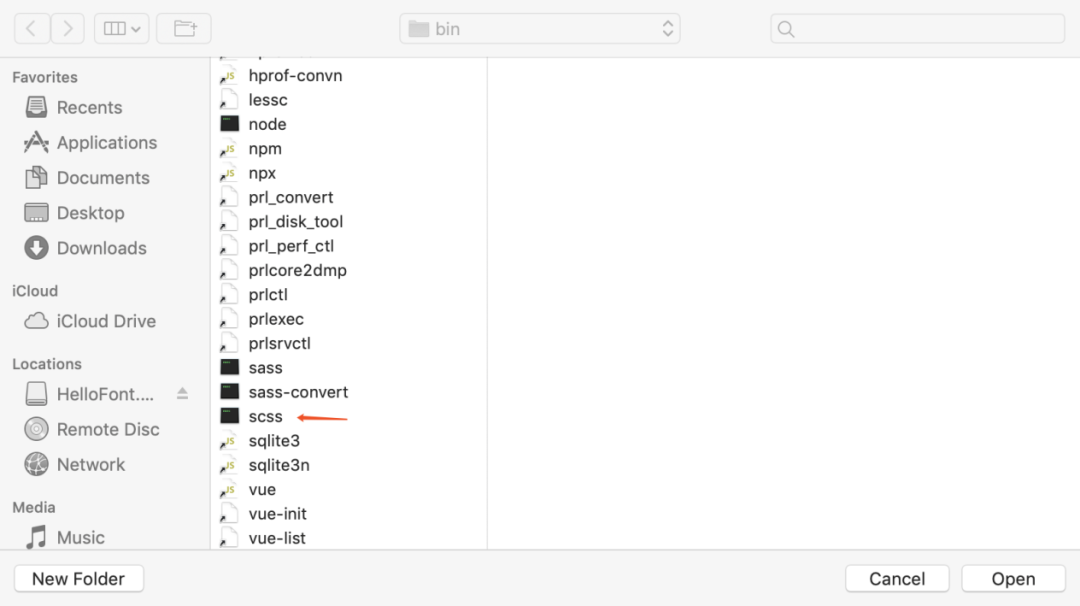Image resolution: width=1080 pixels, height=606 pixels.
Task: Open Recents in the sidebar
Action: 88,108
